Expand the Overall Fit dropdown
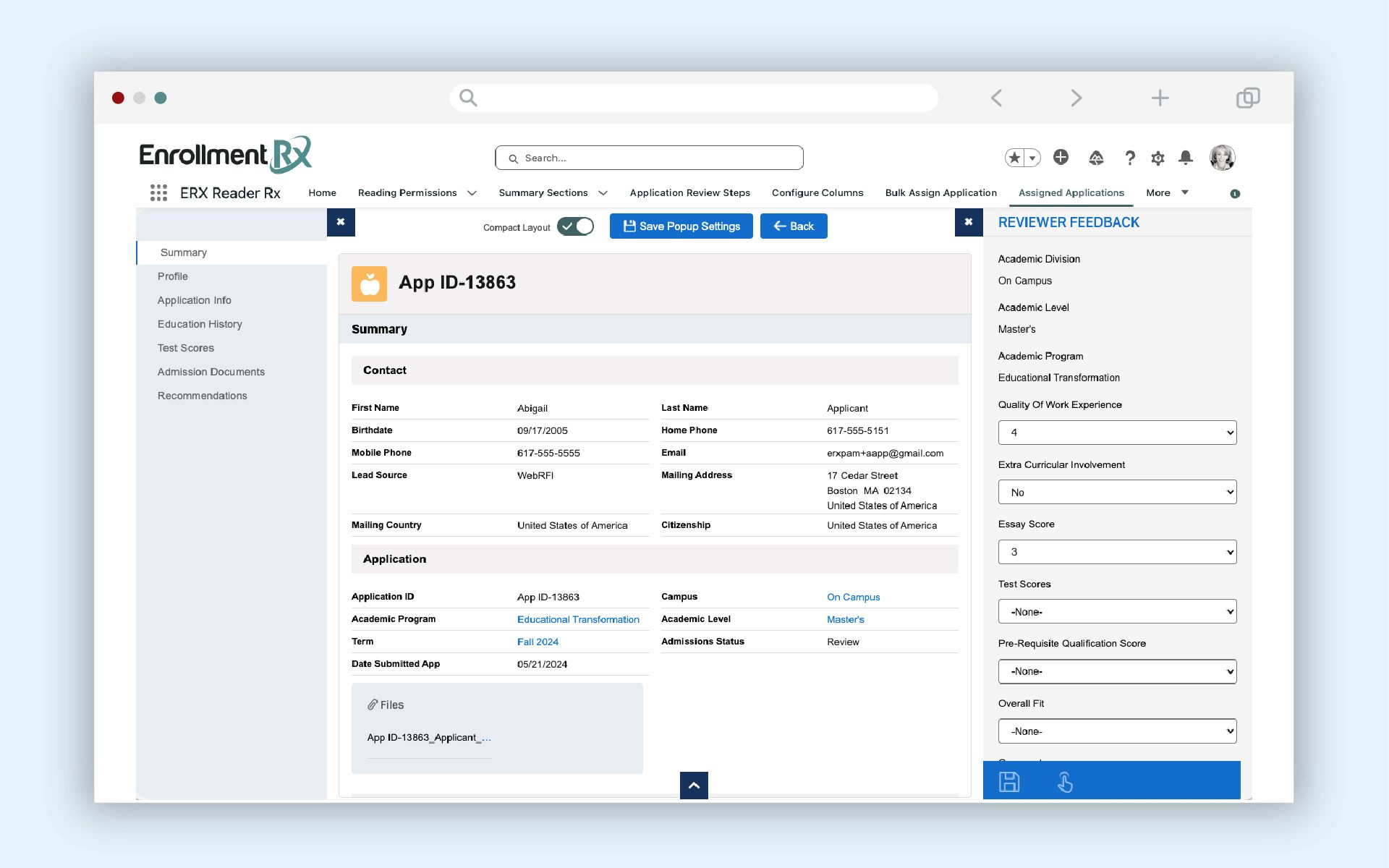Viewport: 1389px width, 868px height. (x=1117, y=731)
